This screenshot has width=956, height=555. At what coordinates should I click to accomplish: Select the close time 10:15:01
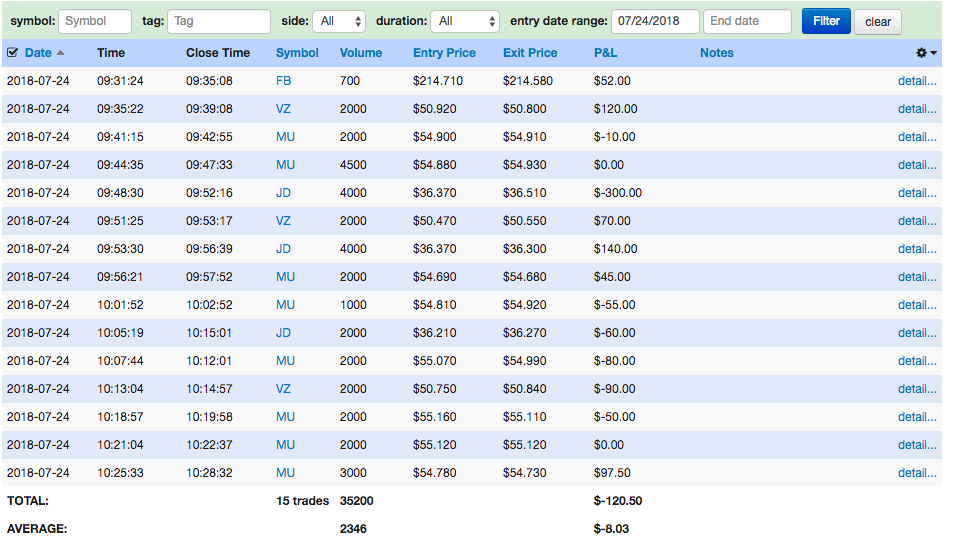(209, 333)
